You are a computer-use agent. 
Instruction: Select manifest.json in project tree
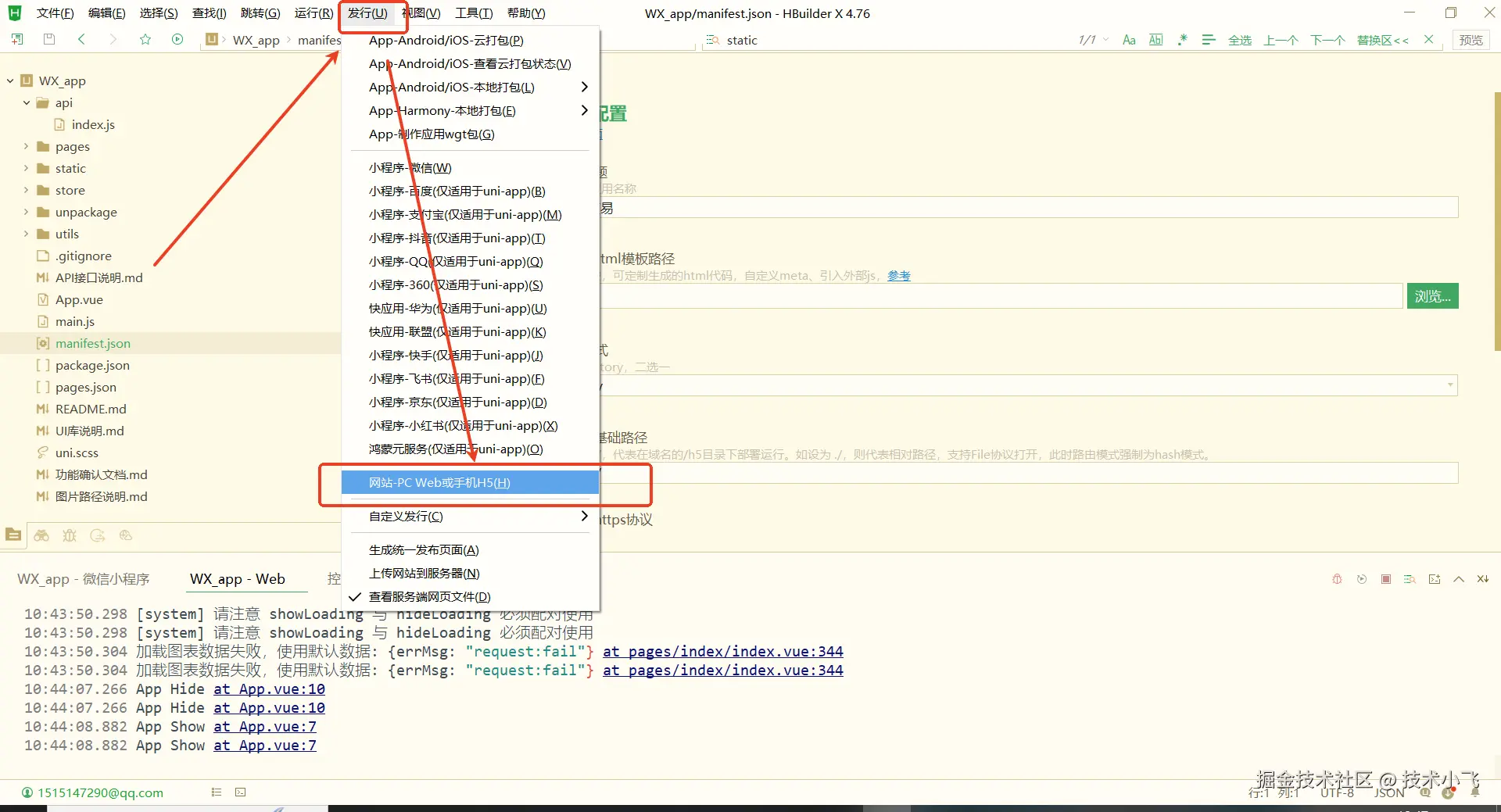93,344
